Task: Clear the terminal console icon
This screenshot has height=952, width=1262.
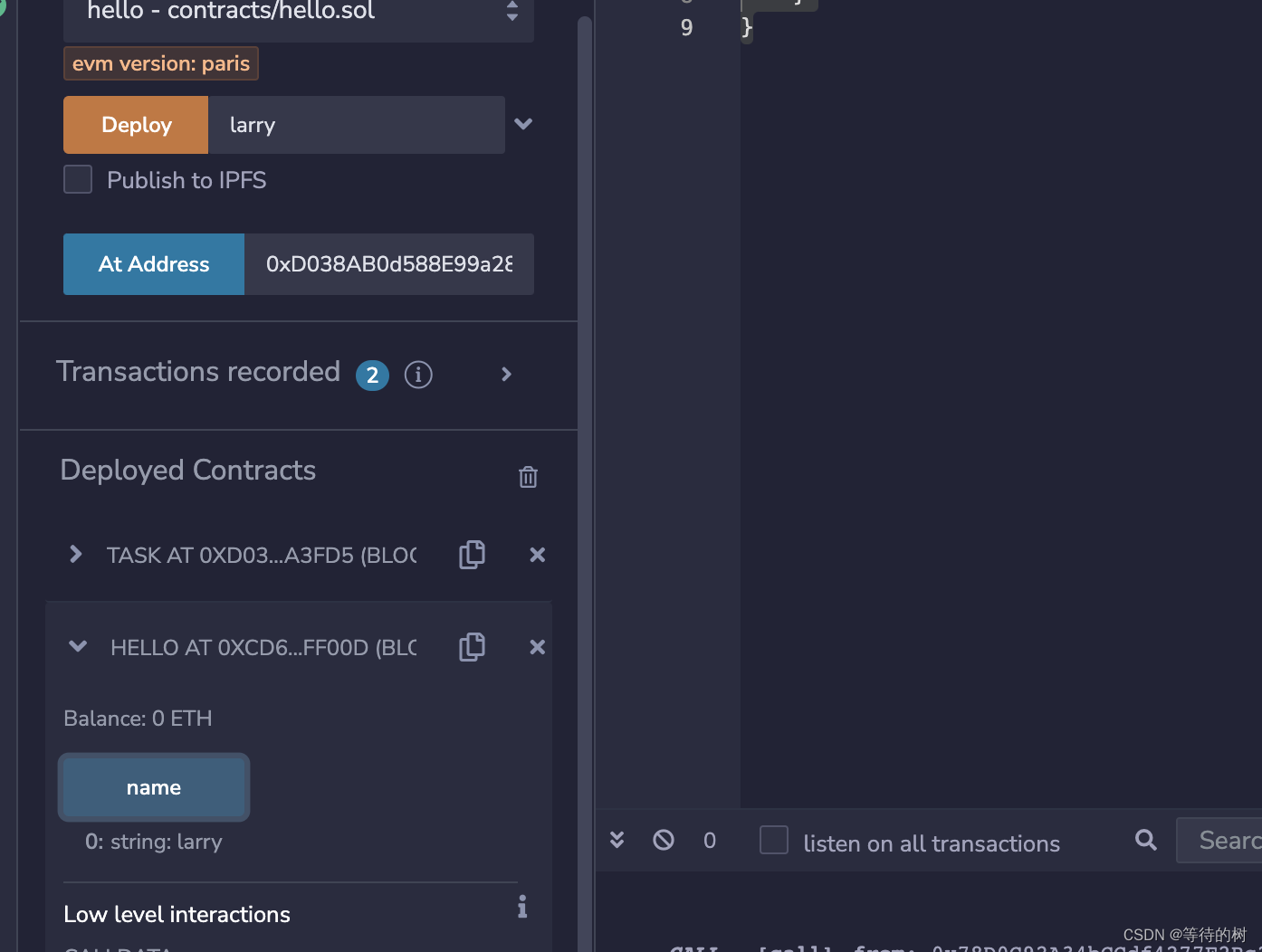Action: click(x=664, y=840)
